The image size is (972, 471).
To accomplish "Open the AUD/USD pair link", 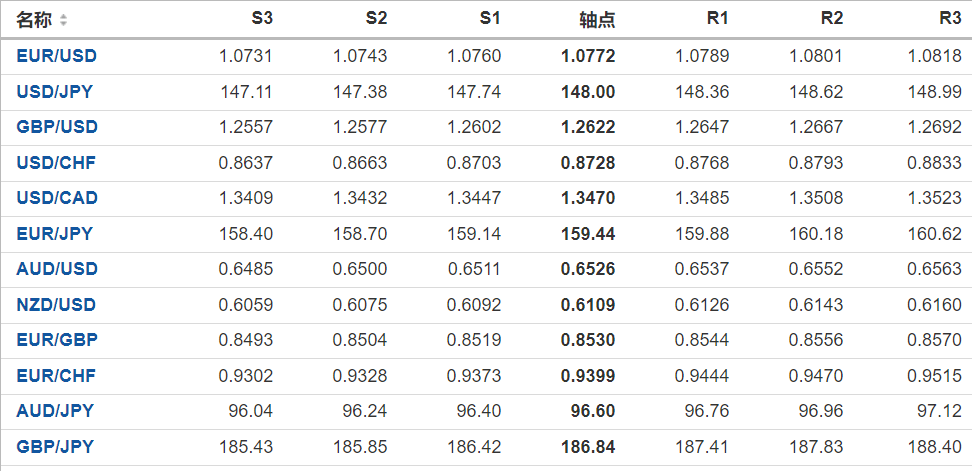I will [x=57, y=269].
